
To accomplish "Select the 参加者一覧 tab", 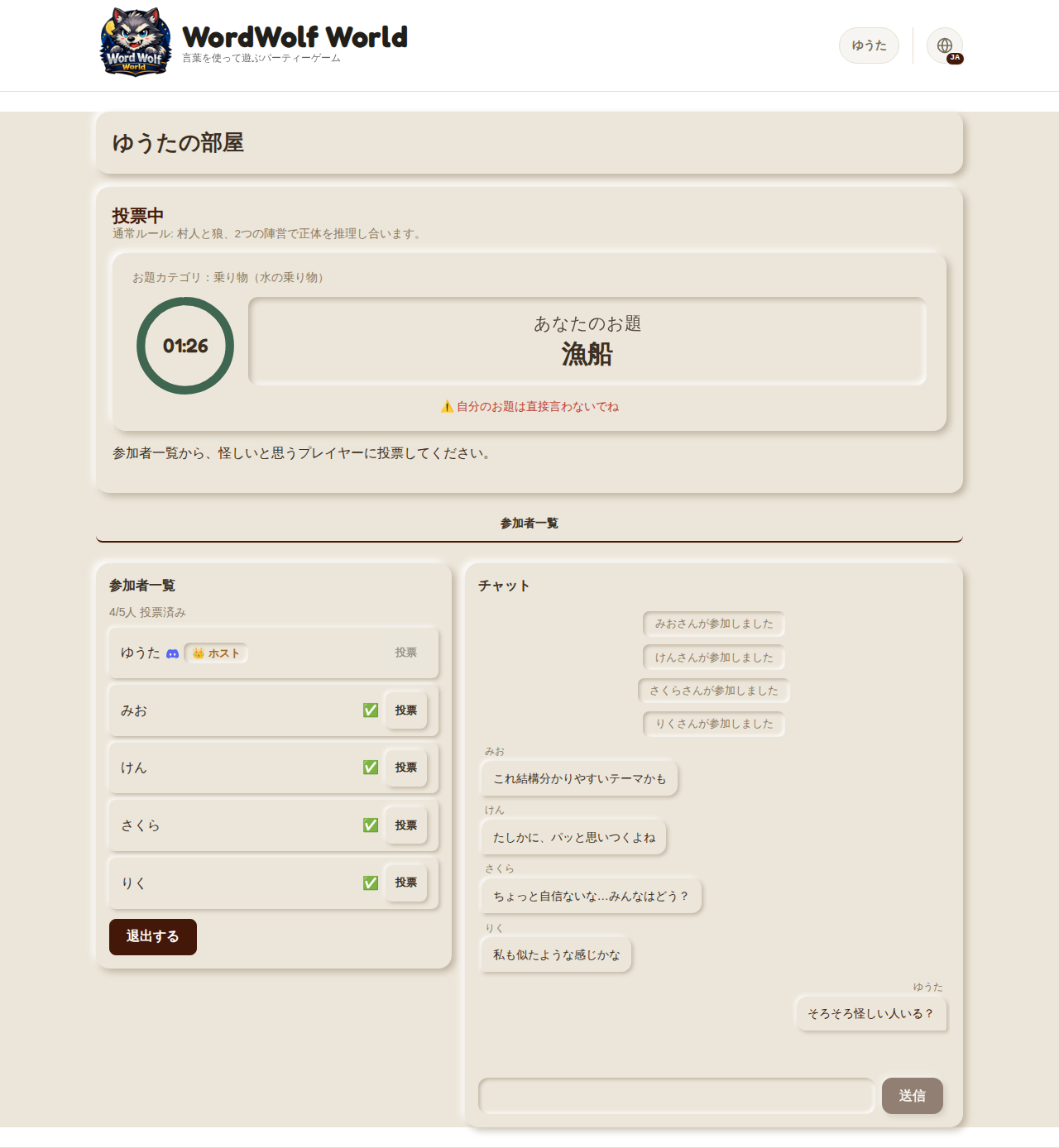I will (529, 524).
